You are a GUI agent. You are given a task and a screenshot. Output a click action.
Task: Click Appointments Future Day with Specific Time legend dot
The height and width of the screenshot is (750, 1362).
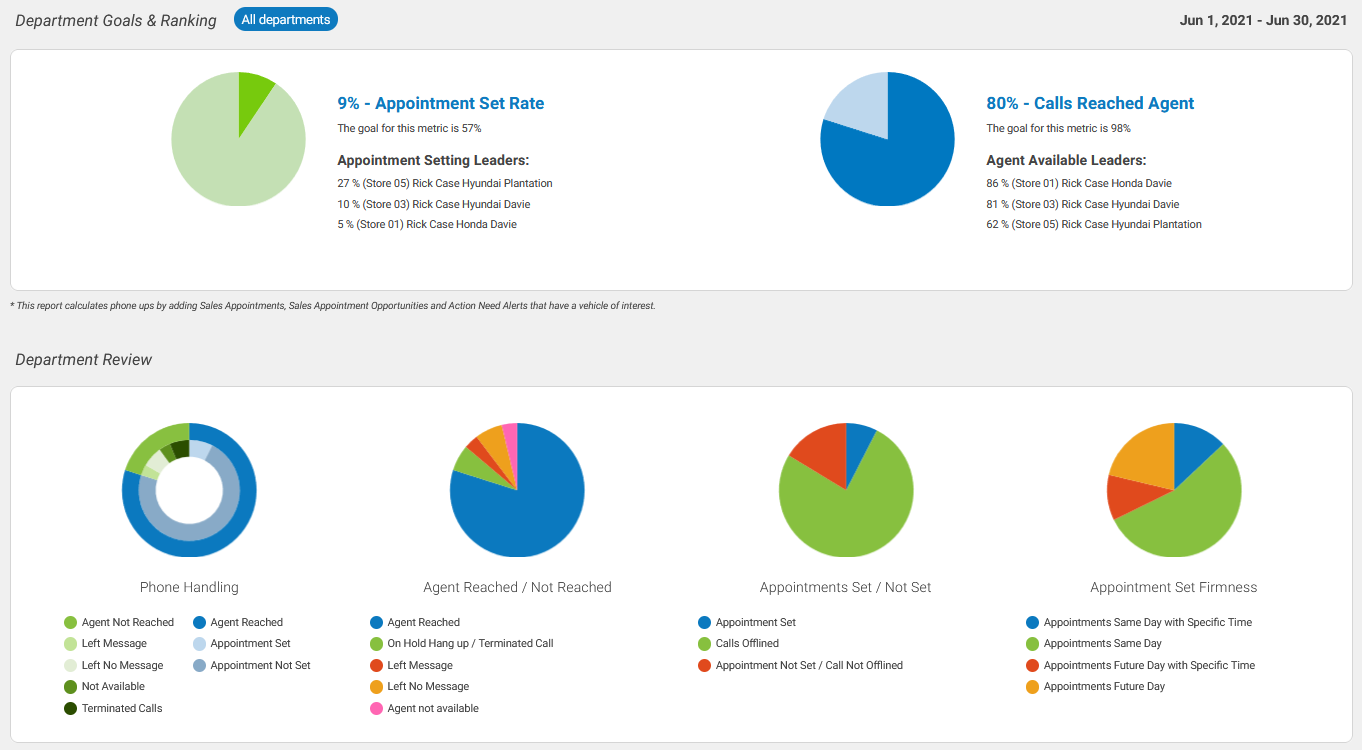click(1033, 665)
